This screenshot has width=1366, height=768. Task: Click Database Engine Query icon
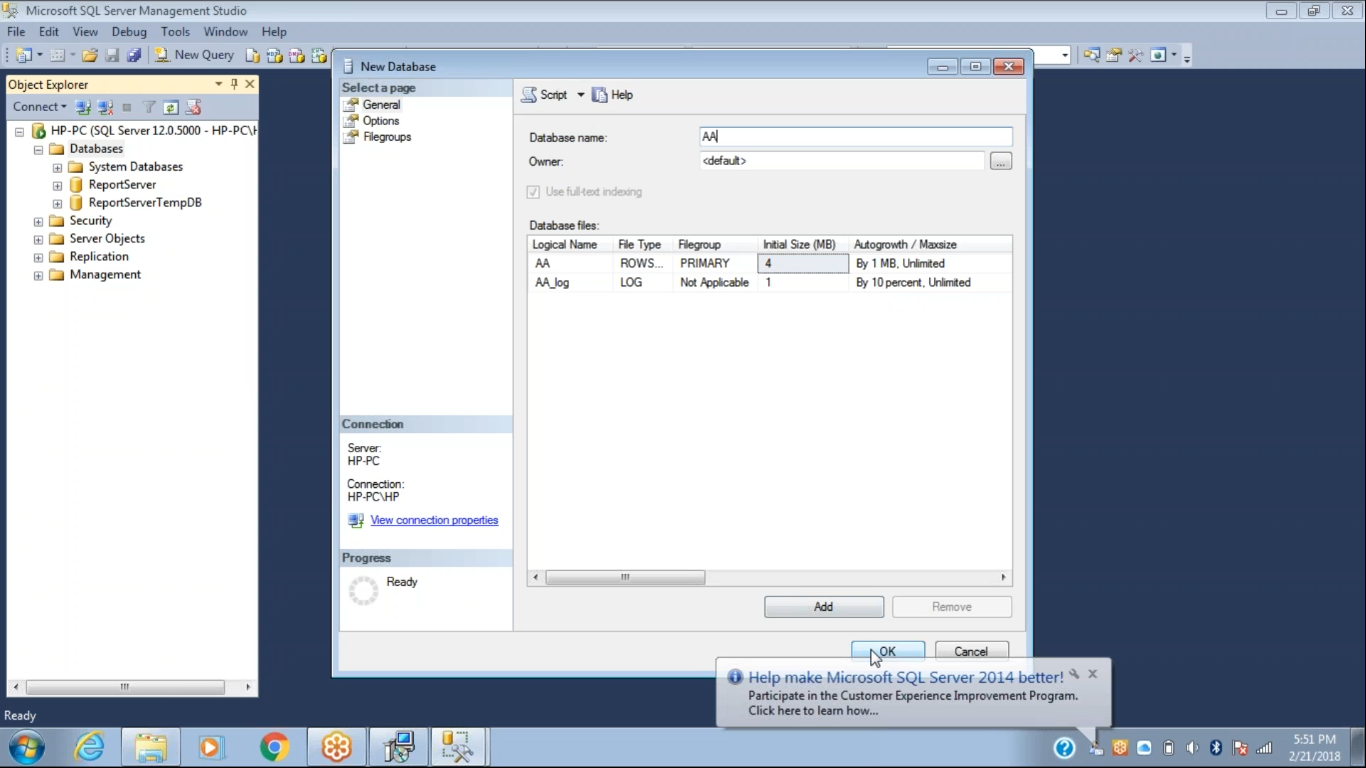252,55
